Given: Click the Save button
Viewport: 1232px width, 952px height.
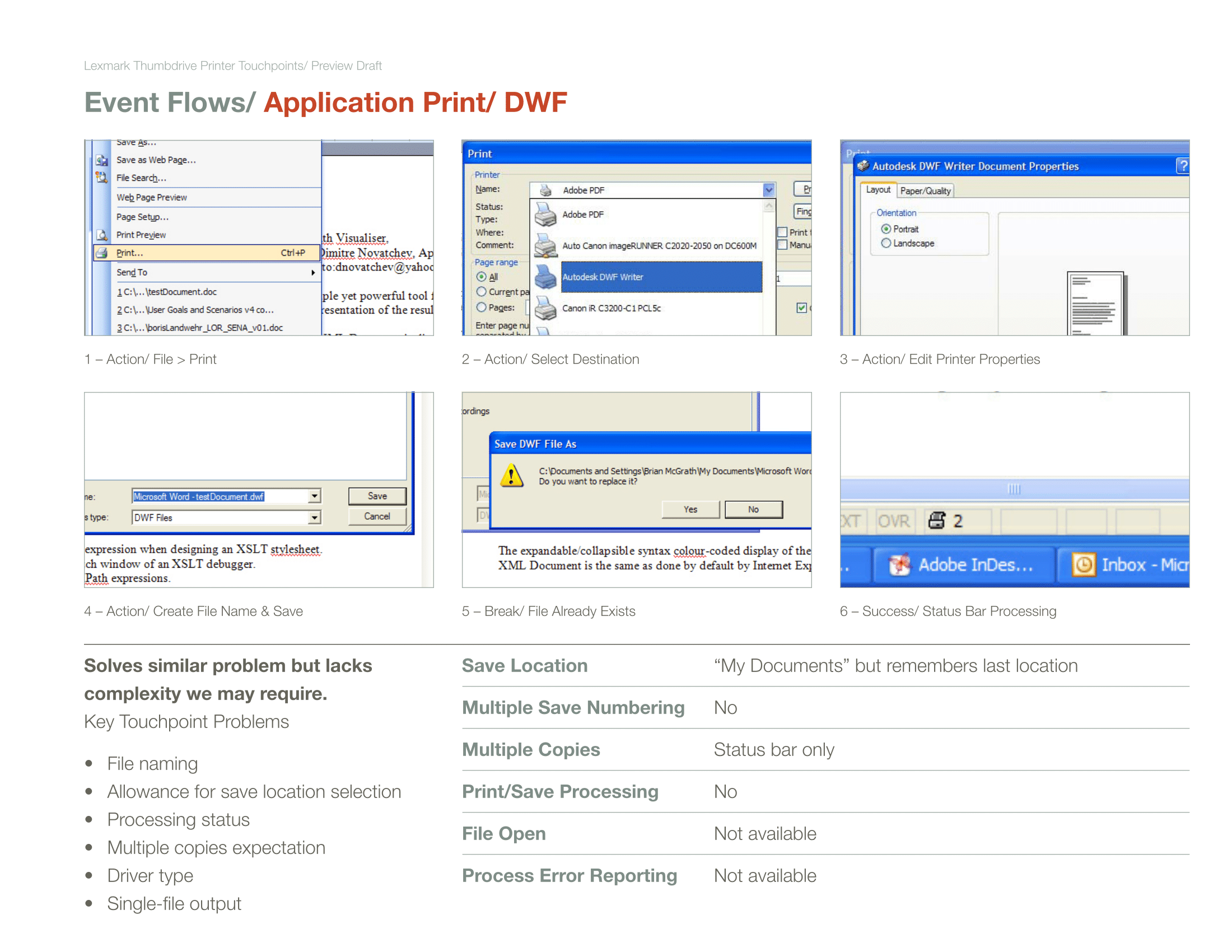Looking at the screenshot, I should (377, 496).
